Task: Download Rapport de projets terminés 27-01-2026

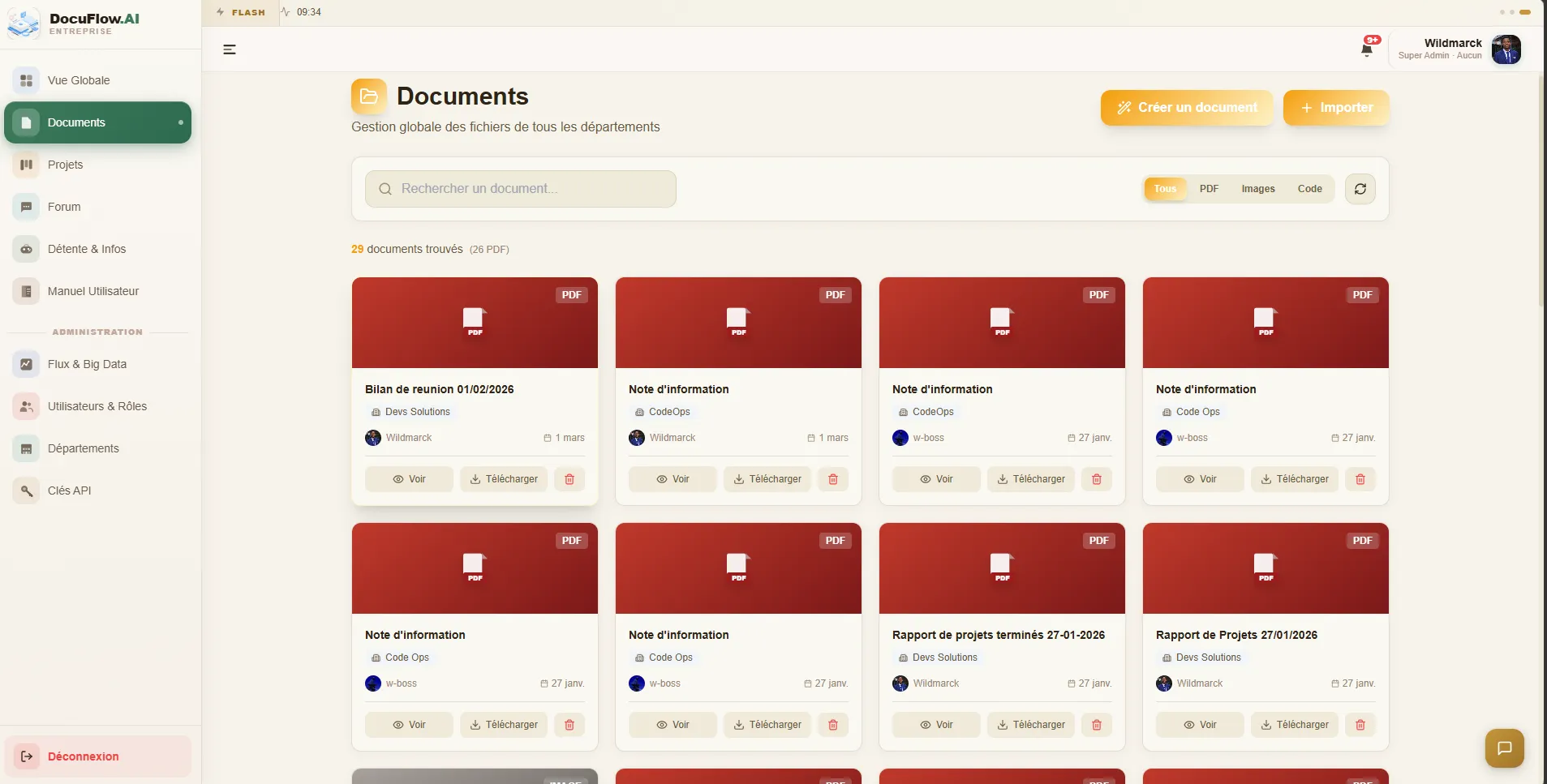Action: (x=1031, y=725)
